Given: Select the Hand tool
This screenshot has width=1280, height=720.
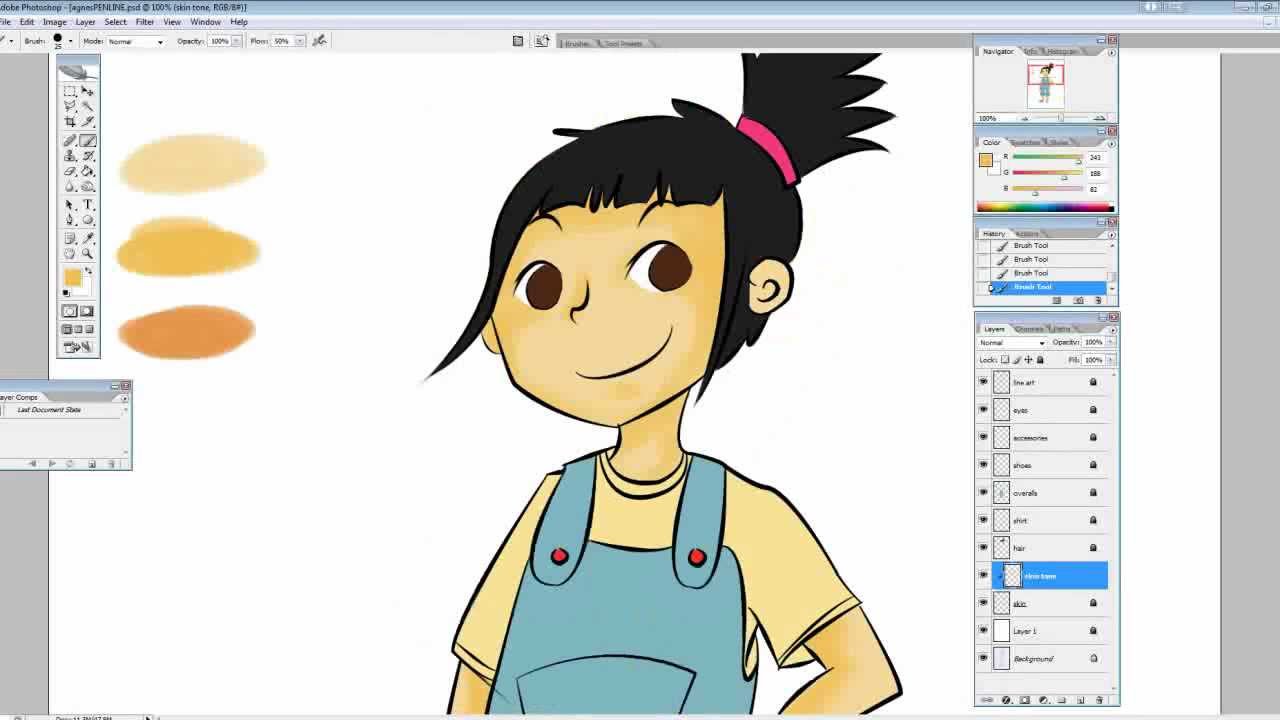Looking at the screenshot, I should 70,254.
